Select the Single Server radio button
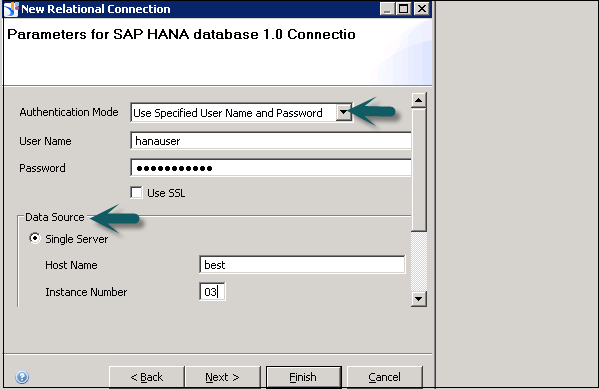The image size is (600, 389). click(x=35, y=239)
